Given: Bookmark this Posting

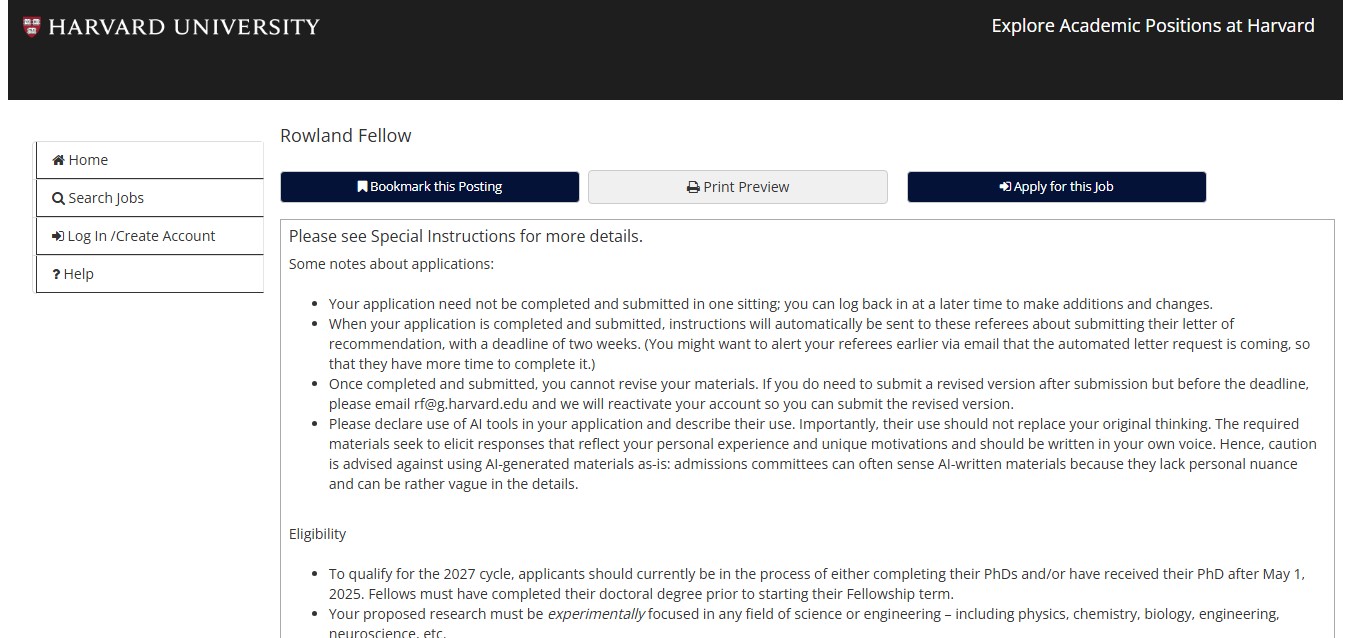Looking at the screenshot, I should pos(430,187).
